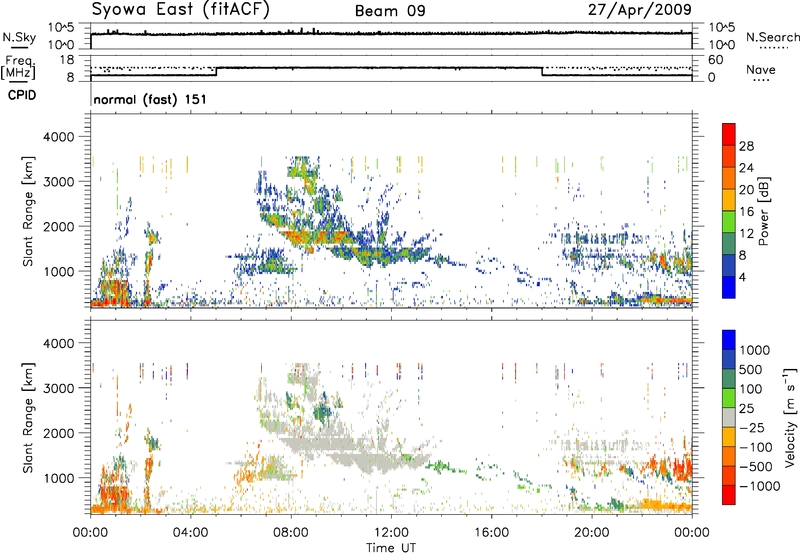This screenshot has width=800, height=554.
Task: Pick the gray segment of Velocity color bar
Action: point(729,418)
